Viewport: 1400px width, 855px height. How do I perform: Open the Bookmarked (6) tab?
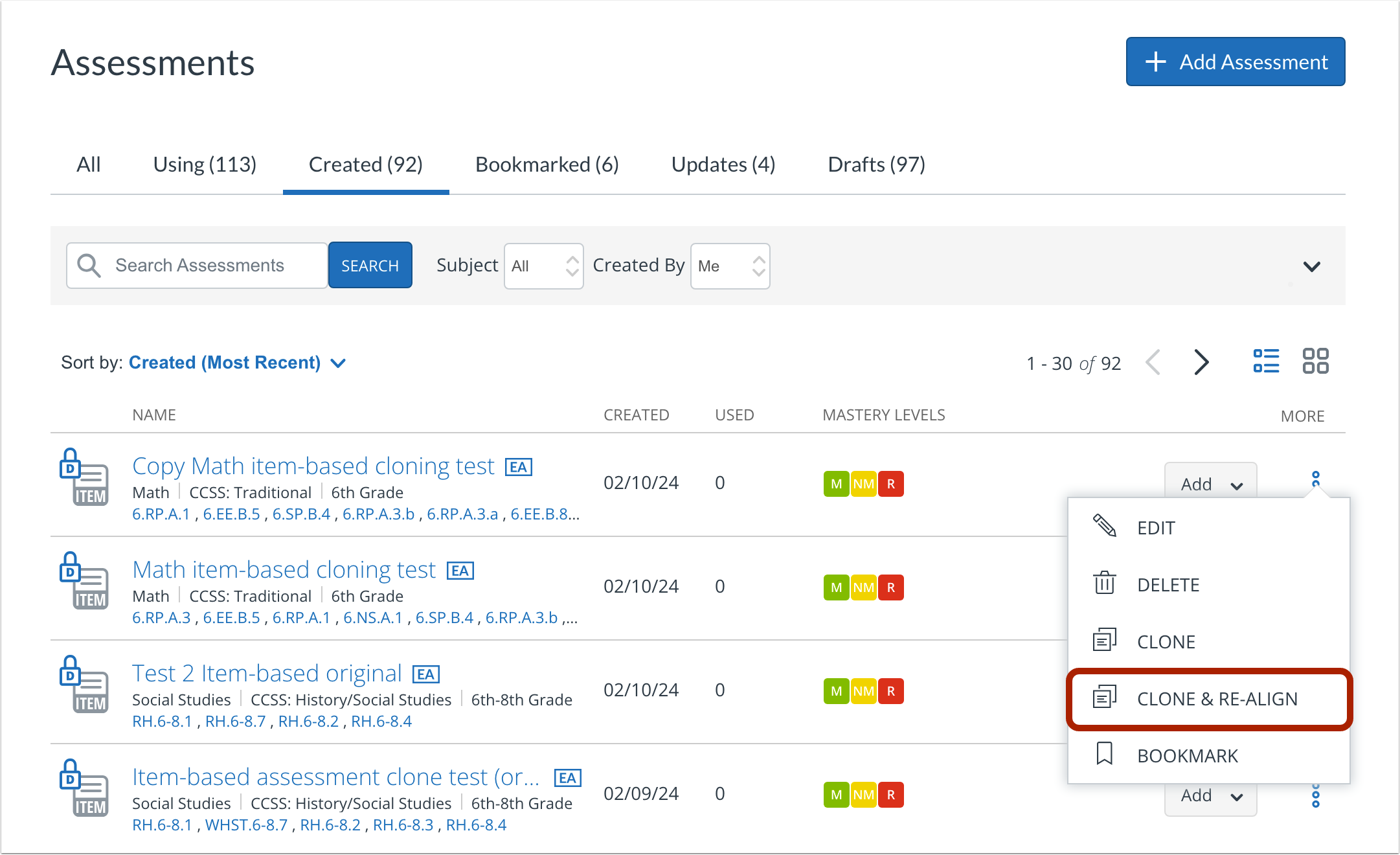pyautogui.click(x=547, y=165)
